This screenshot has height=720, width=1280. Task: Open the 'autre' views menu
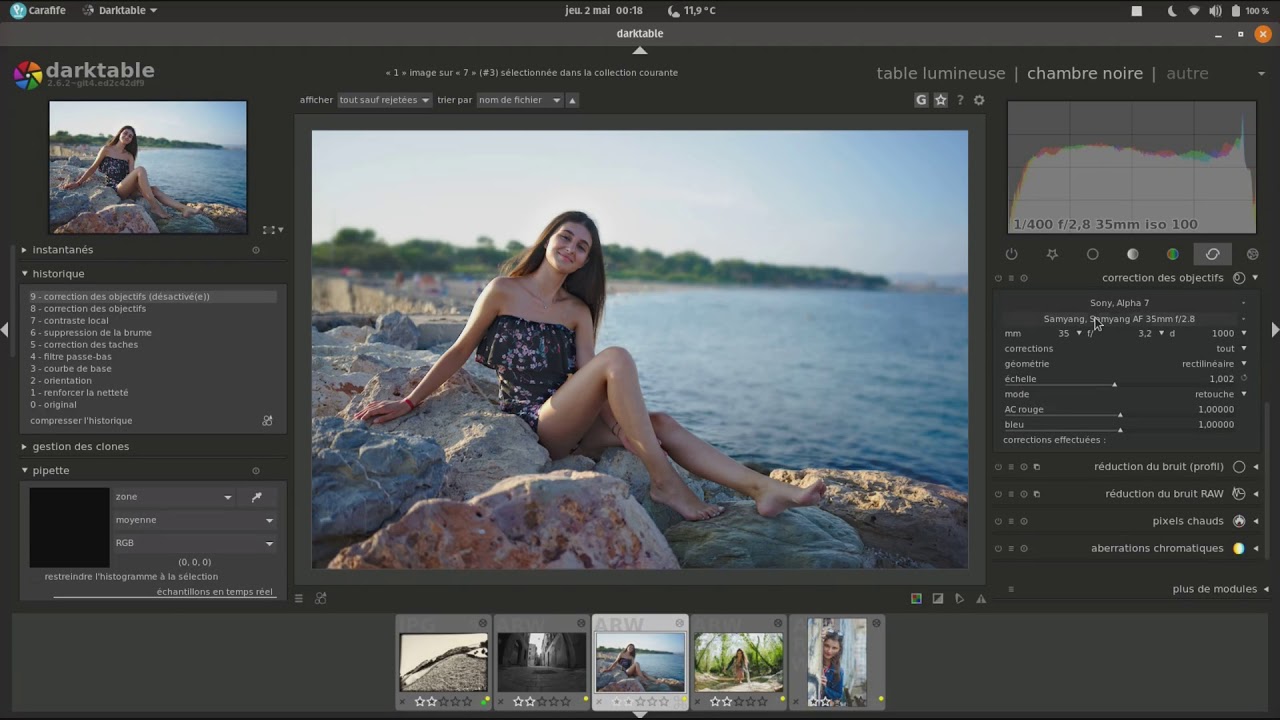point(1187,73)
